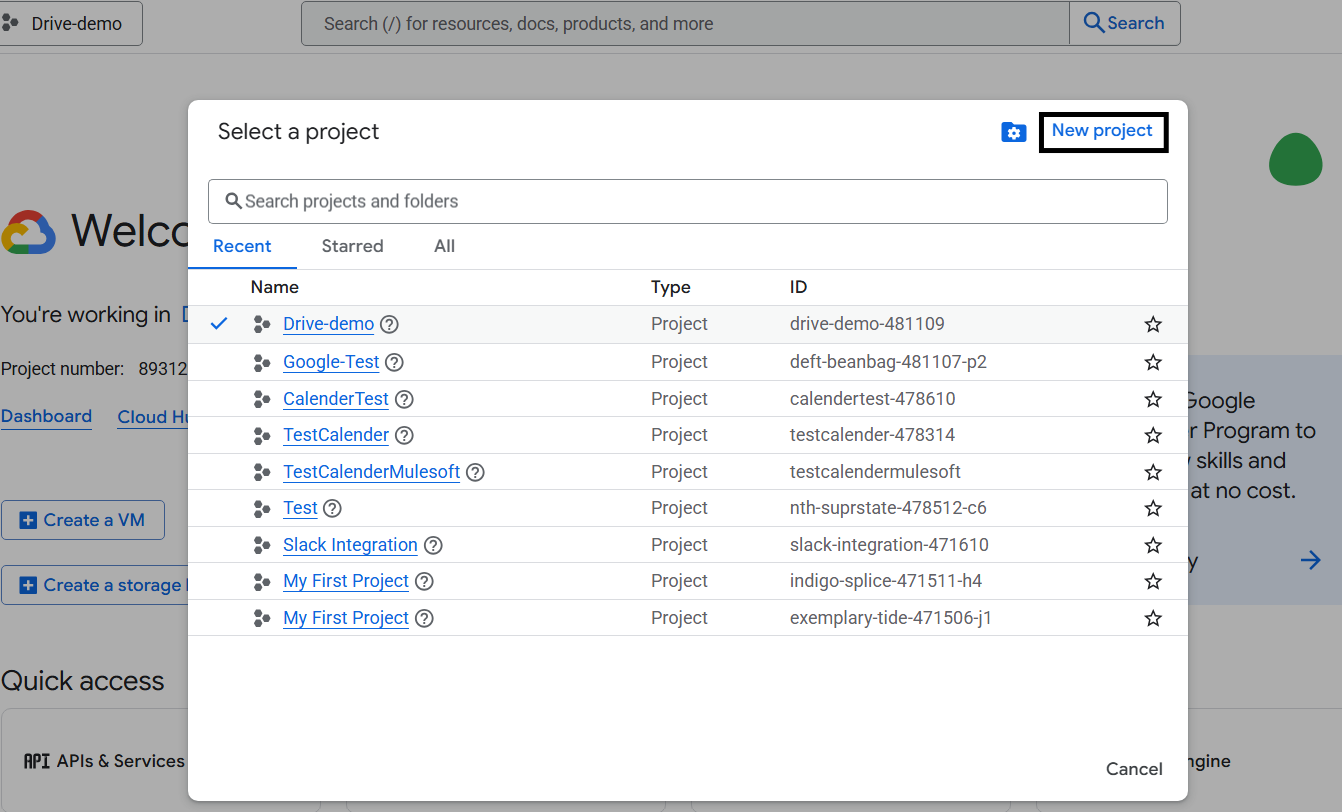Viewport: 1342px width, 812px height.
Task: Focus the Search projects and folders field
Action: (687, 201)
